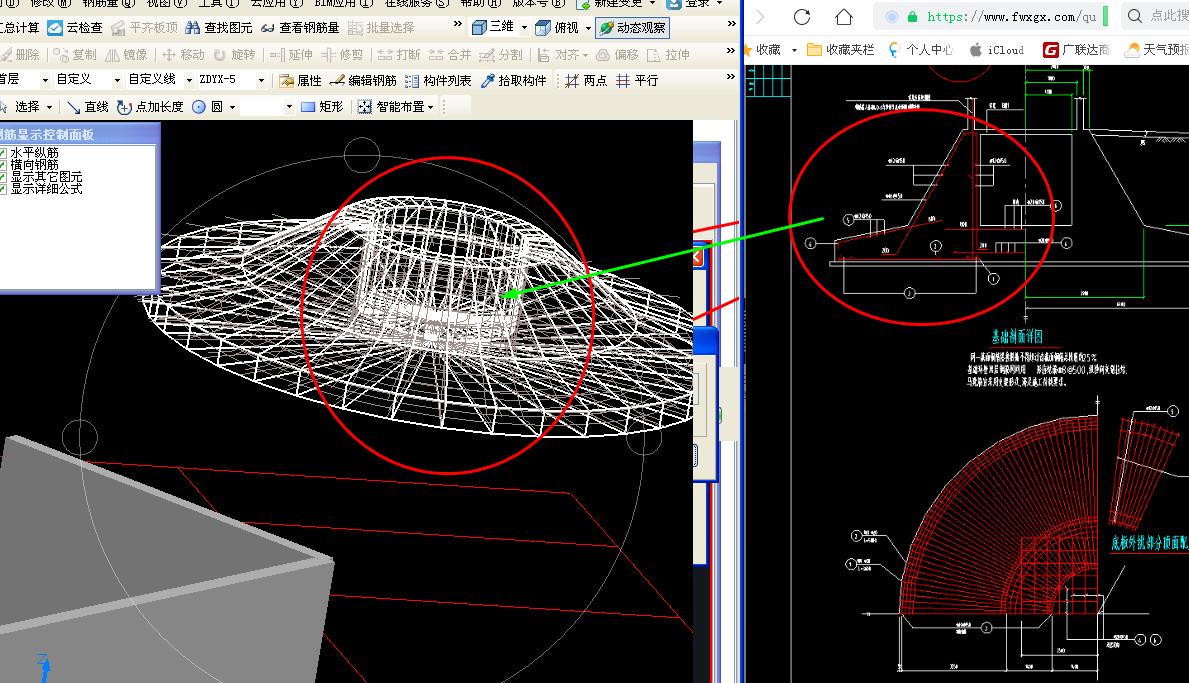1189x683 pixels.
Task: Click the 删除 delete tool
Action: tap(20, 55)
